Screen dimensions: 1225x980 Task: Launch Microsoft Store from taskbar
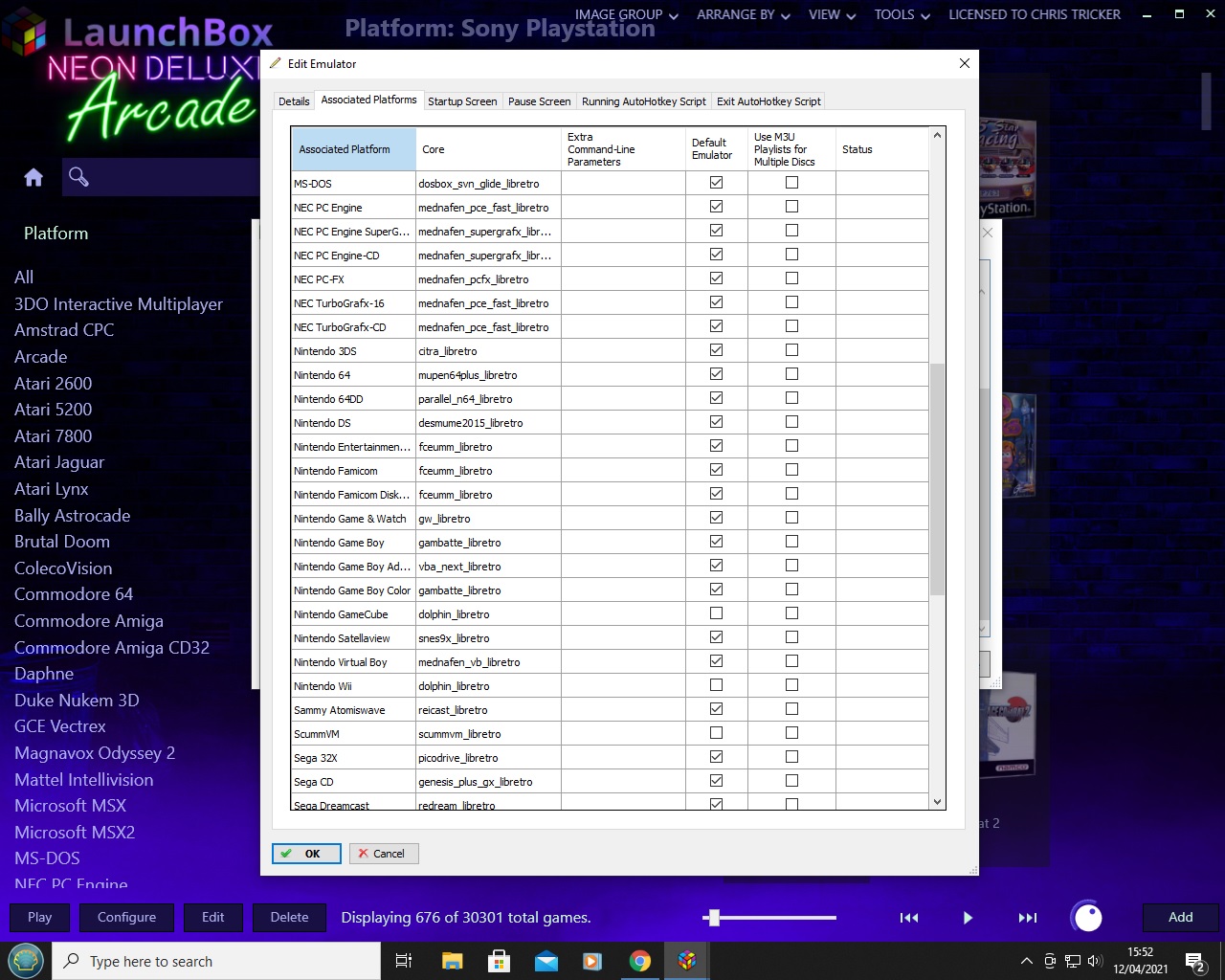(x=499, y=961)
